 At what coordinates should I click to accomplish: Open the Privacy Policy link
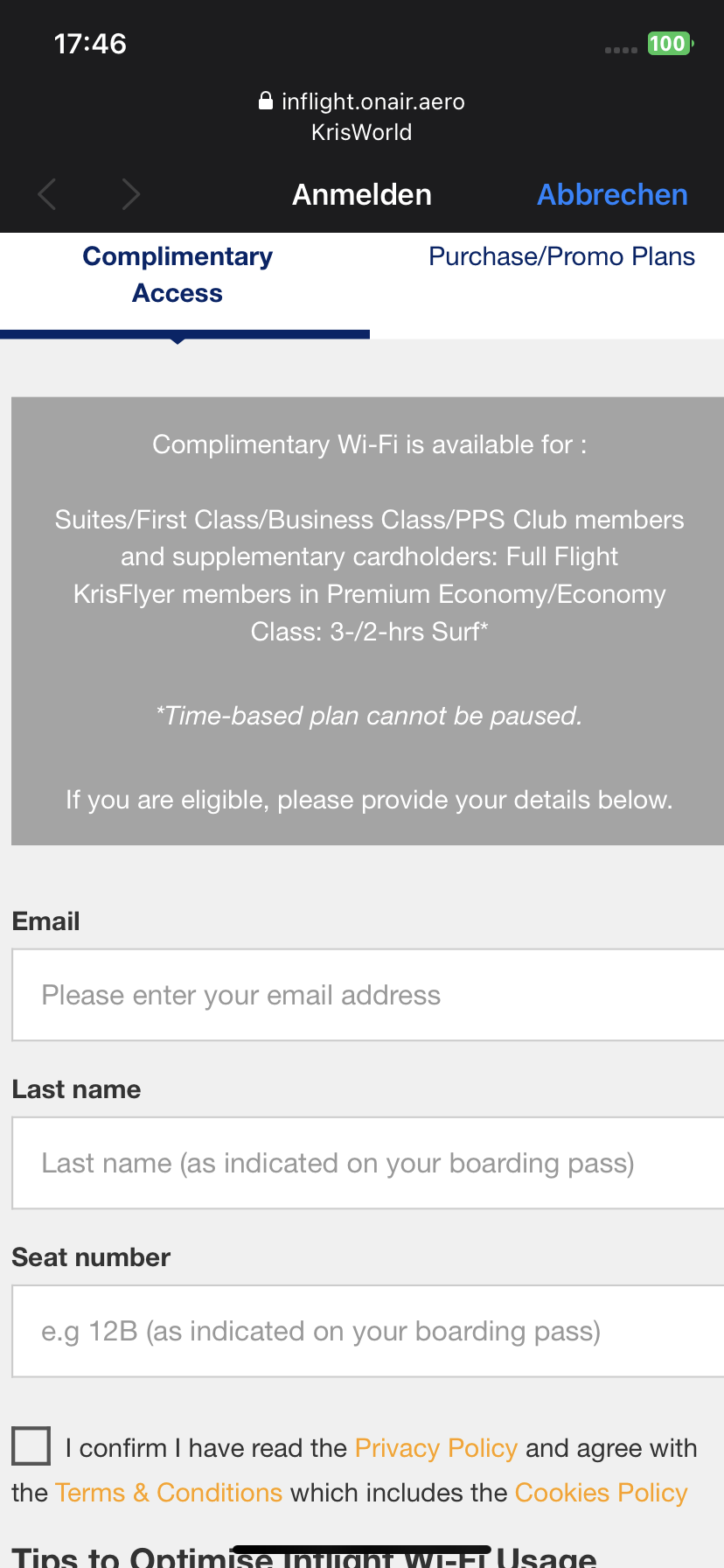pyautogui.click(x=436, y=1448)
